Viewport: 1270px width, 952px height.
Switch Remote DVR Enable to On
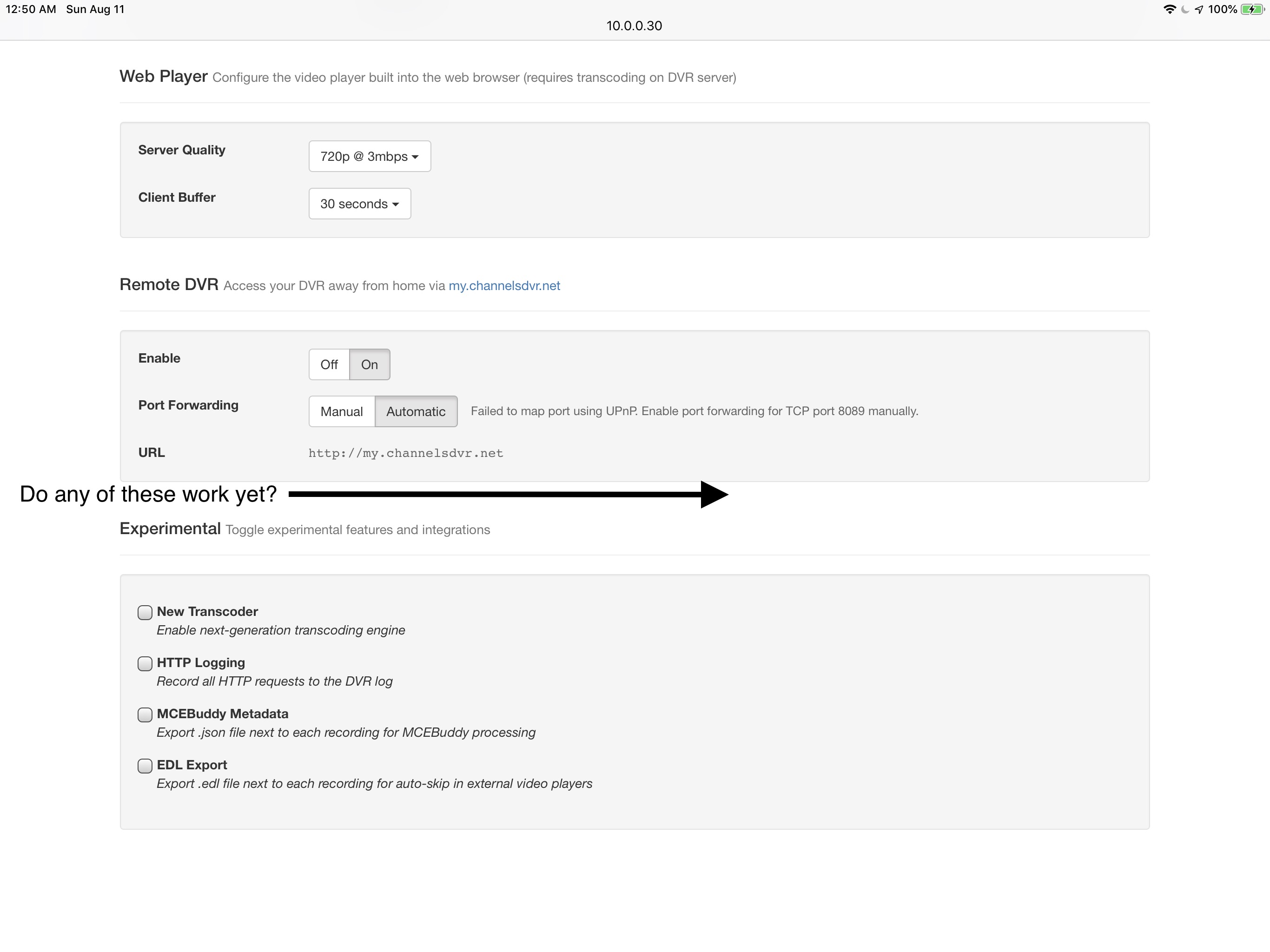coord(369,364)
